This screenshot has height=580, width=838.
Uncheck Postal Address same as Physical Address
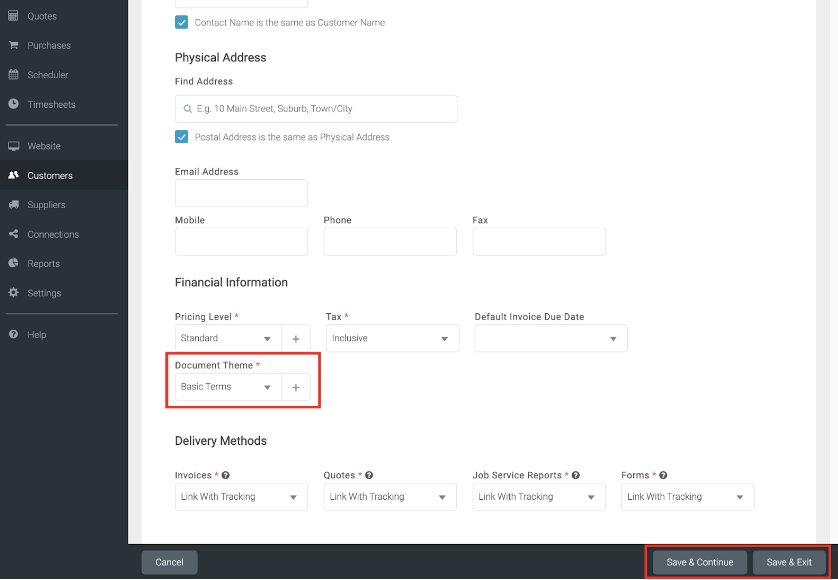(181, 137)
